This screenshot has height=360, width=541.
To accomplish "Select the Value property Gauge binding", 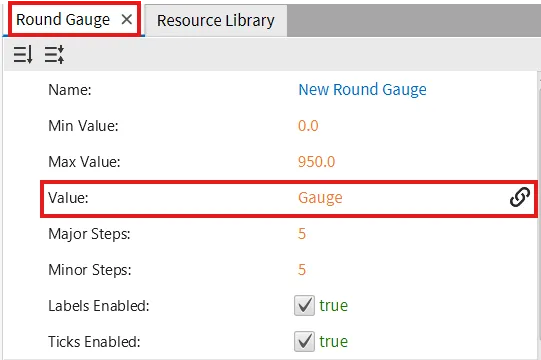I will pos(320,198).
